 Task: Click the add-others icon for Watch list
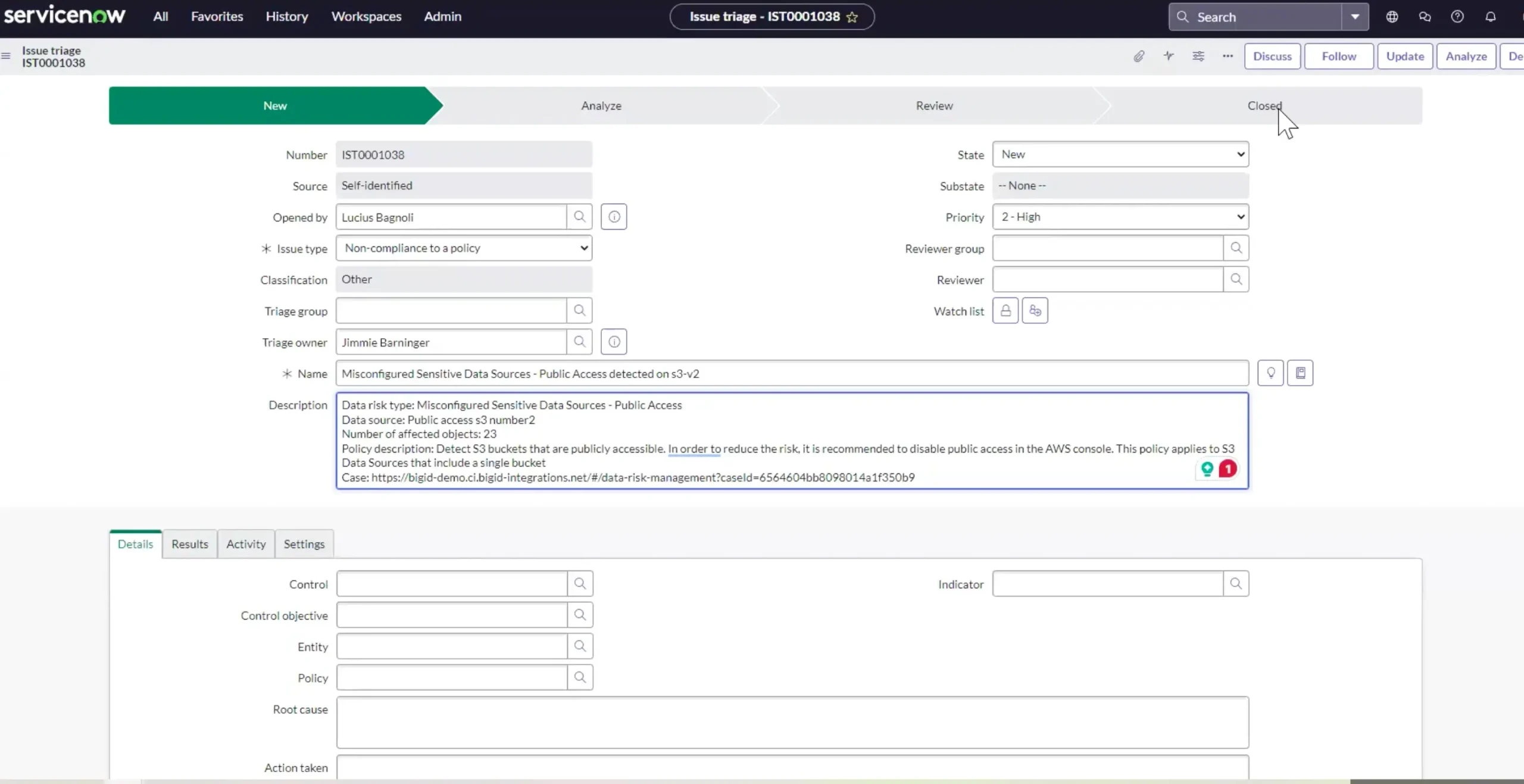[x=1035, y=310]
